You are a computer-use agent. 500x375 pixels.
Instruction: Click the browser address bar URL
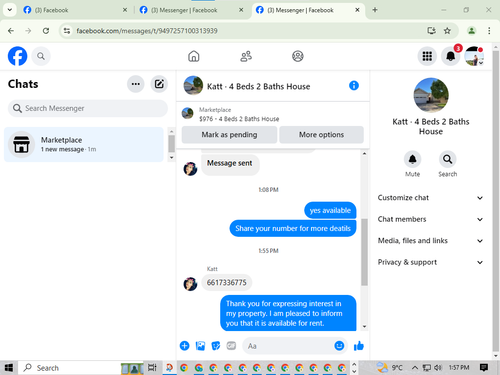tap(147, 31)
